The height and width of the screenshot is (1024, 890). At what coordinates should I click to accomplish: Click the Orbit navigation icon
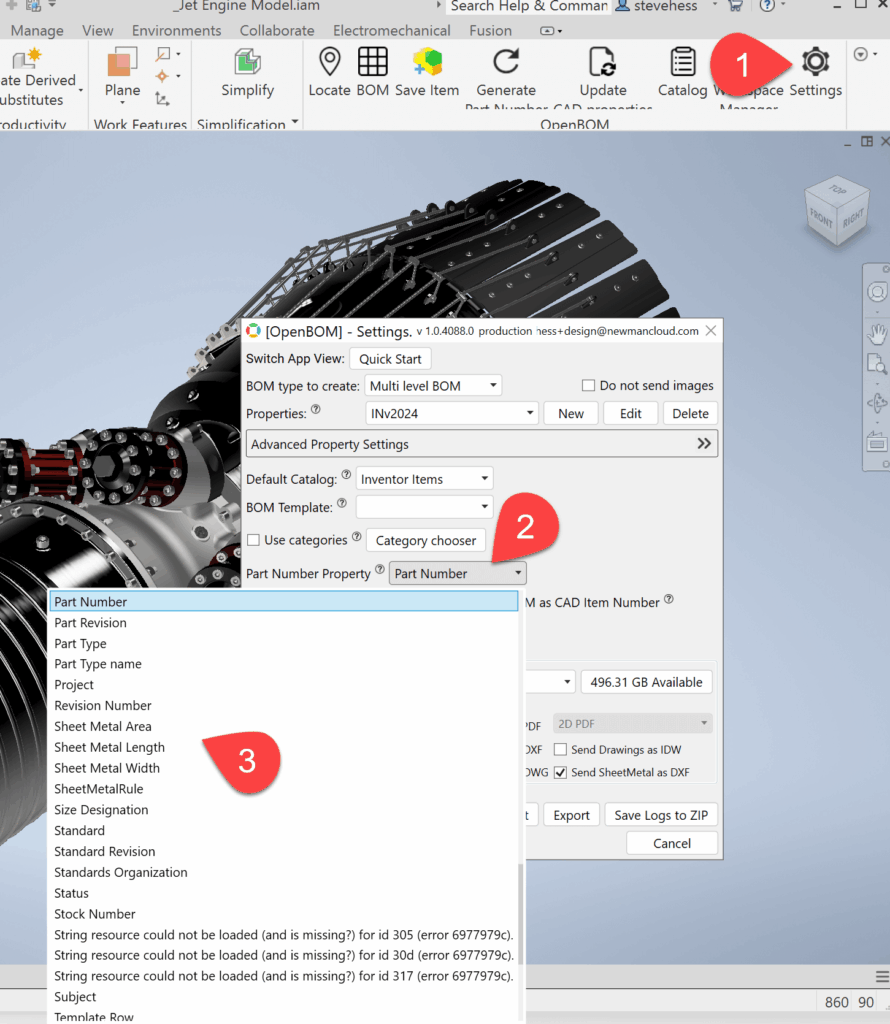[x=876, y=403]
